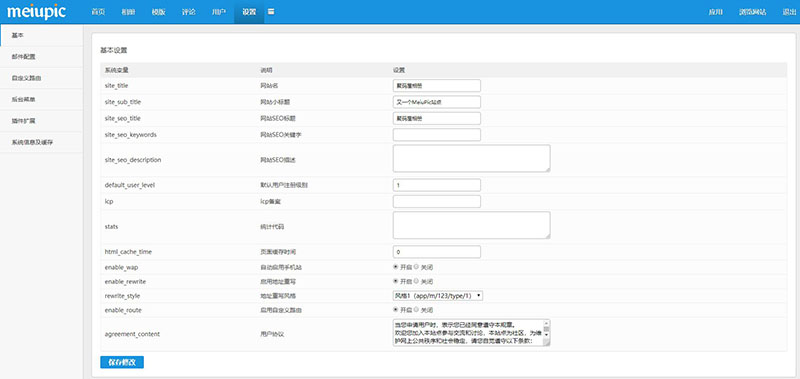Click the 基本设置 heading text
Screen dimensions: 800x379
click(x=113, y=50)
